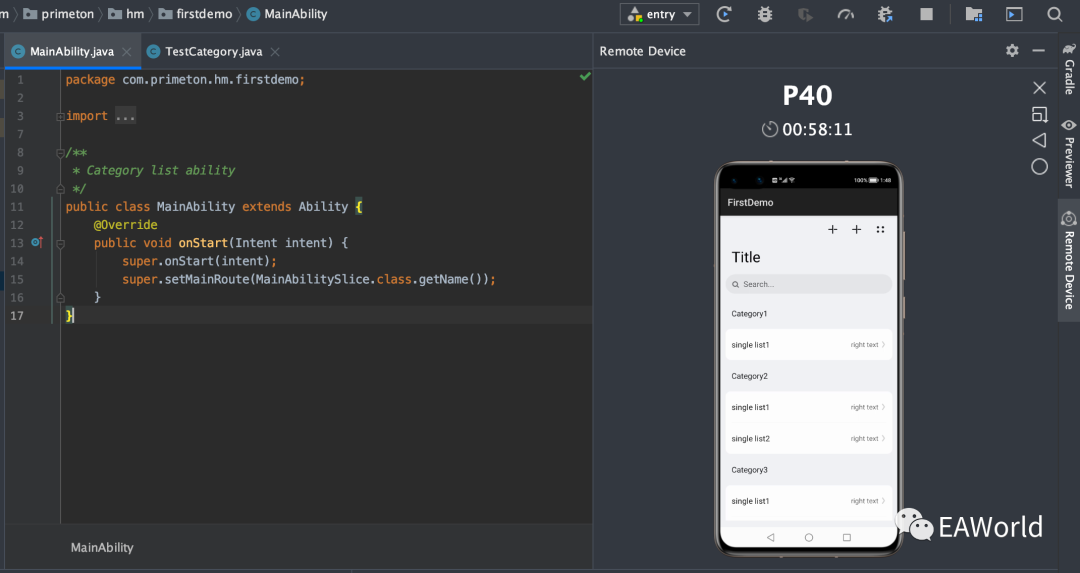Screen dimensions: 1080x573
Task: Click the override gutter icon on line 13
Action: (x=37, y=242)
